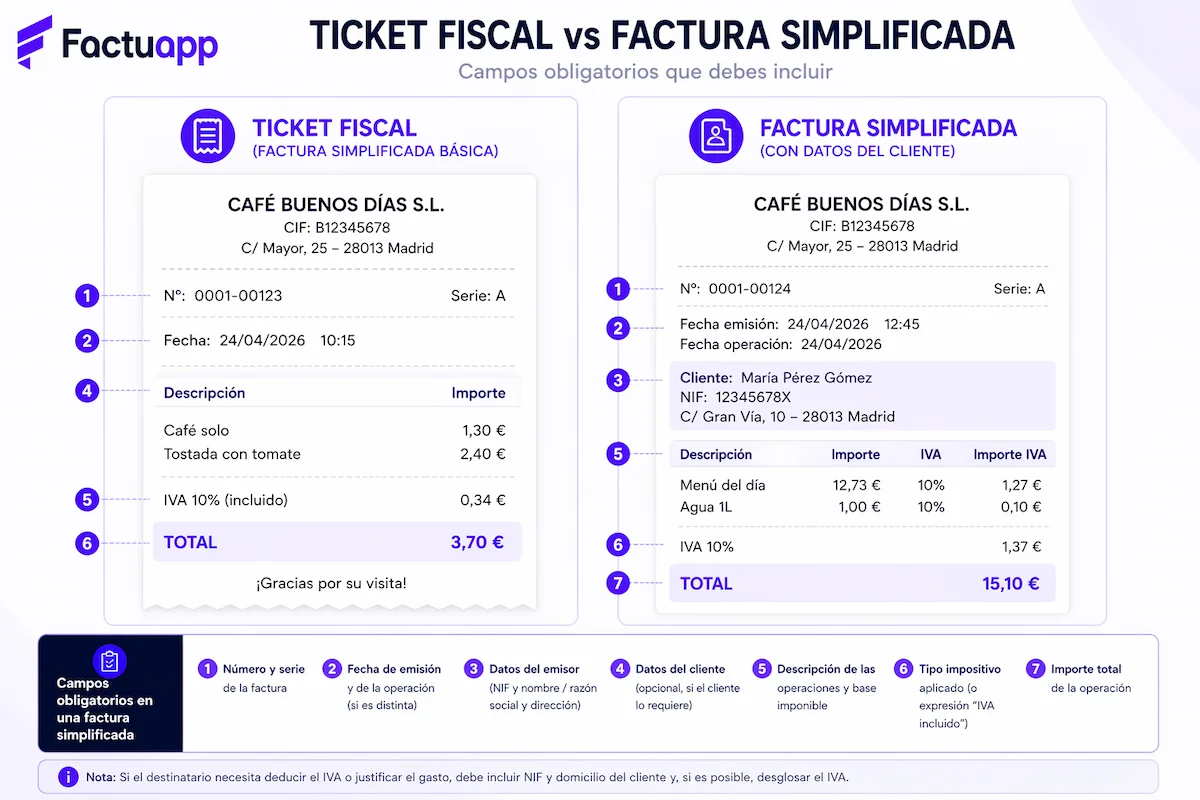Click badge 7 beside the 15,10 € total
1200x800 pixels.
pyautogui.click(x=619, y=584)
